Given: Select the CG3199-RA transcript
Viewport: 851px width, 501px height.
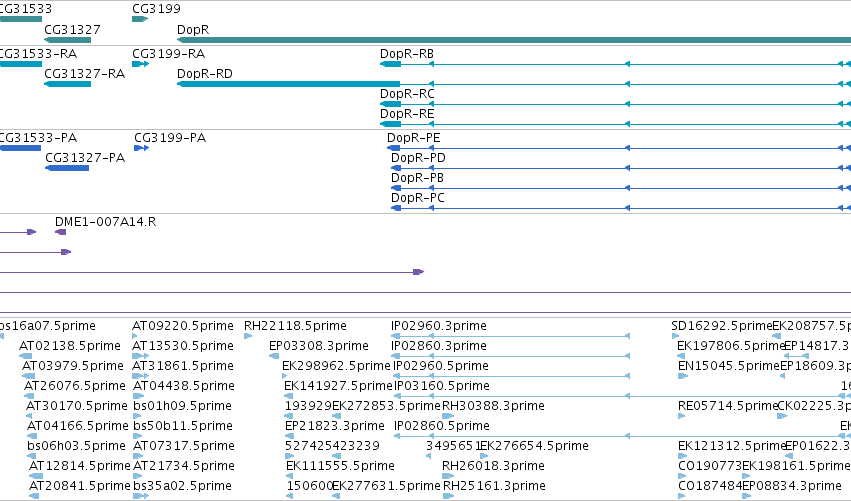Looking at the screenshot, I should (x=141, y=64).
